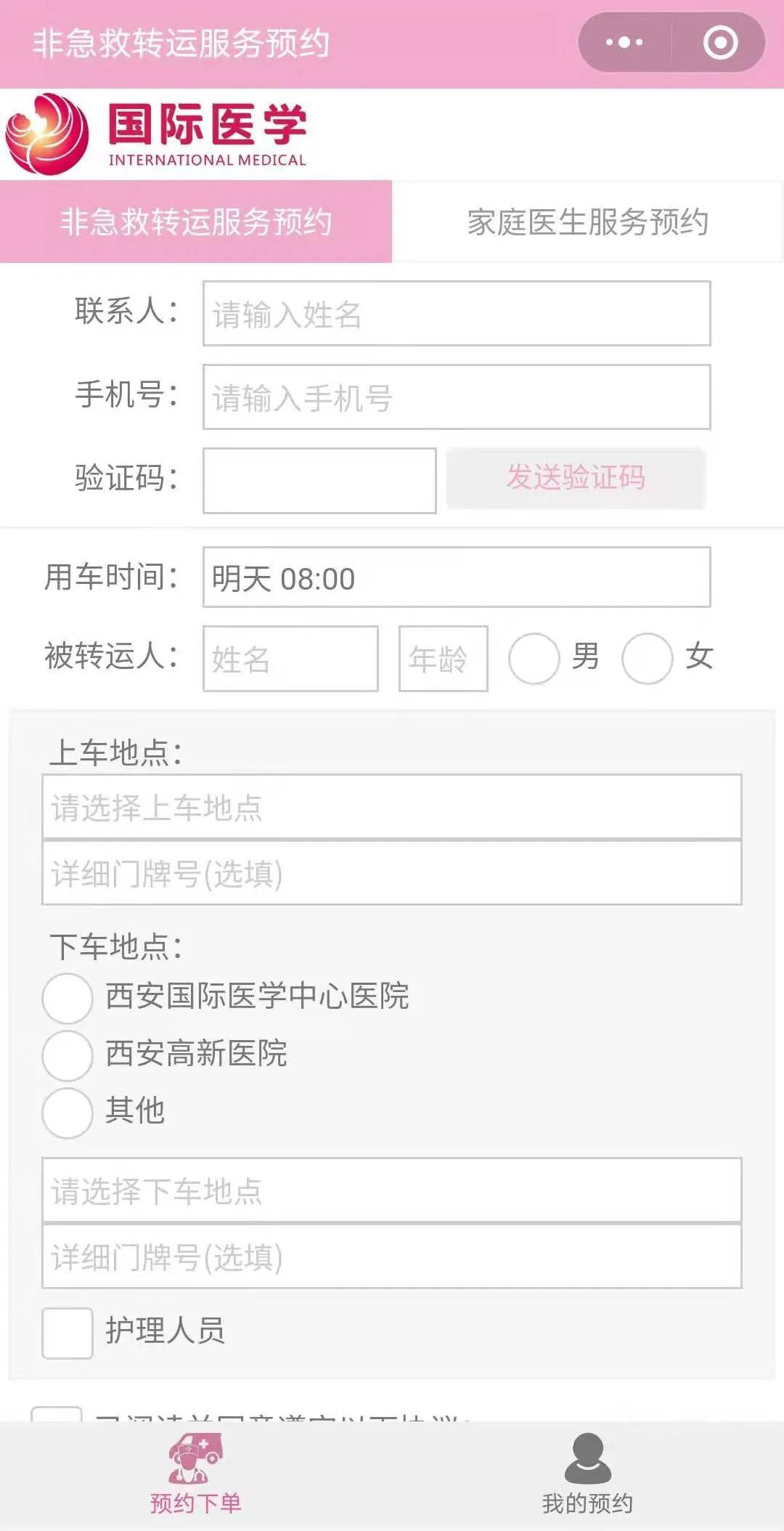Screen dimensions: 784x1531
Task: Select 其他 drop-off option
Action: click(x=68, y=1112)
